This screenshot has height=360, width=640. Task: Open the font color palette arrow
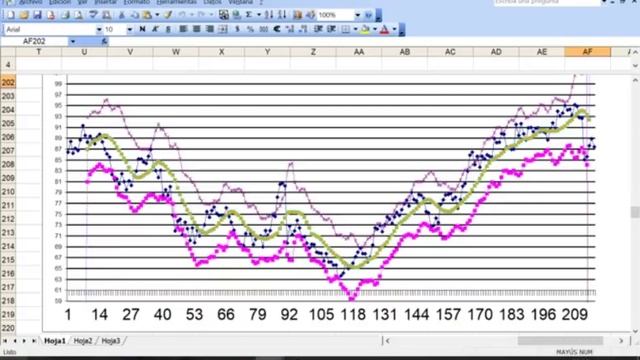pos(394,29)
